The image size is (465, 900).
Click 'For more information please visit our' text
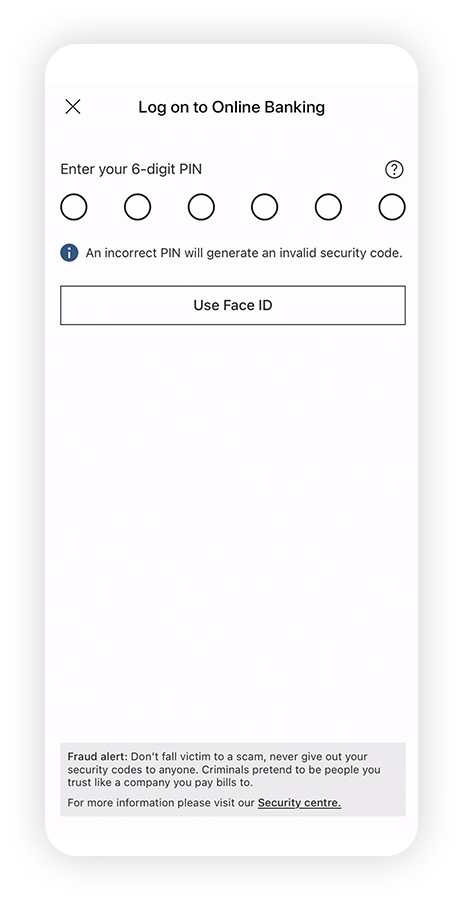pos(161,803)
